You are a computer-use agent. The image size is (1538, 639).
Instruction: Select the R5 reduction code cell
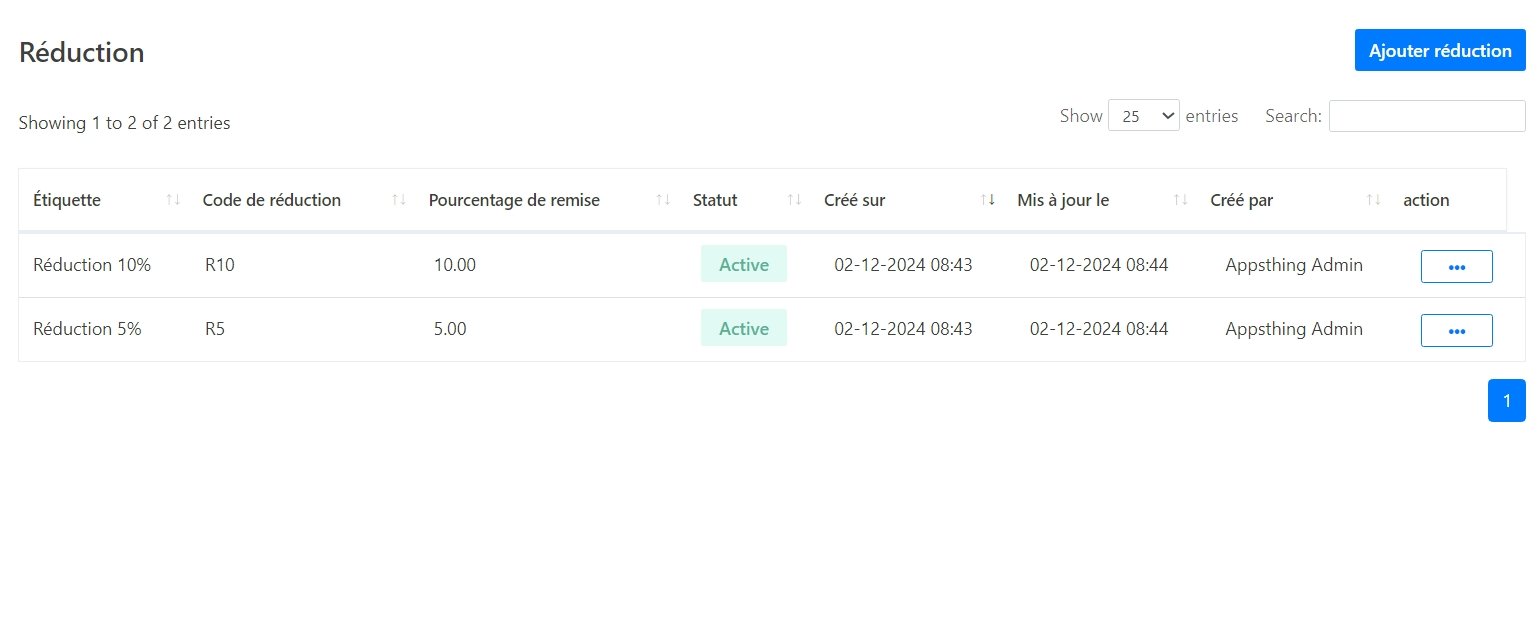click(x=215, y=329)
